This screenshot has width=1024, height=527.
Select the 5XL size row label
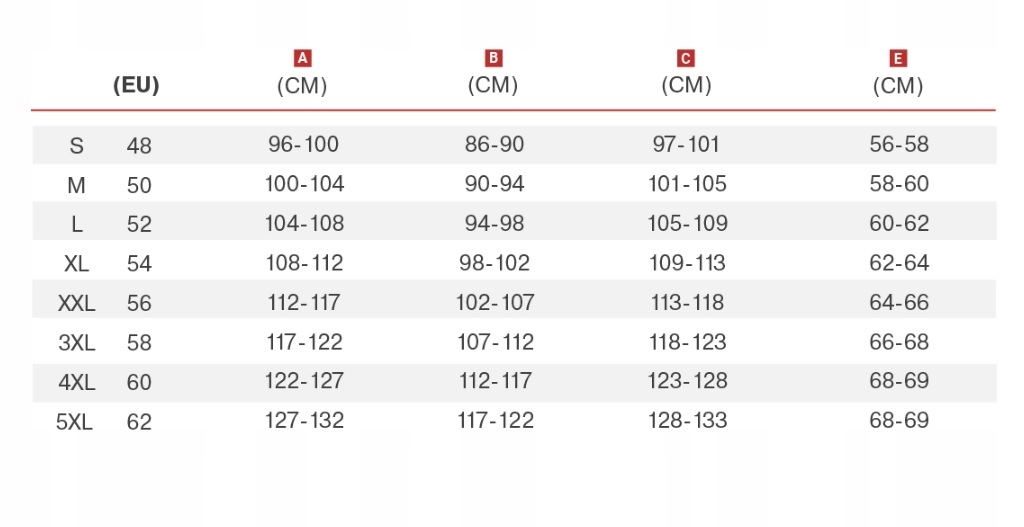click(x=75, y=422)
